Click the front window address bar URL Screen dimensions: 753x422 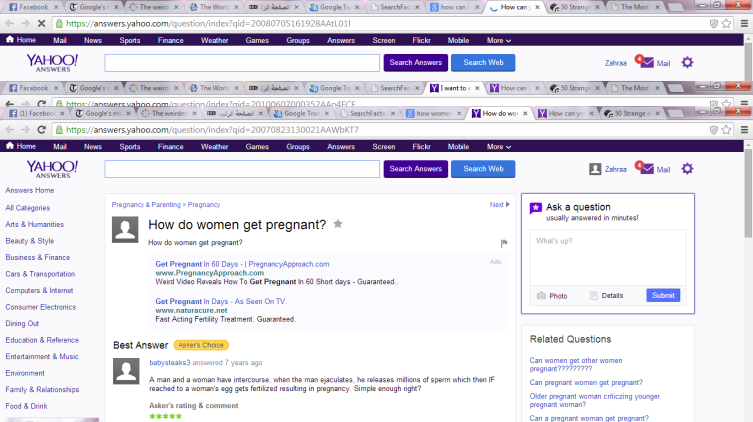click(x=212, y=130)
